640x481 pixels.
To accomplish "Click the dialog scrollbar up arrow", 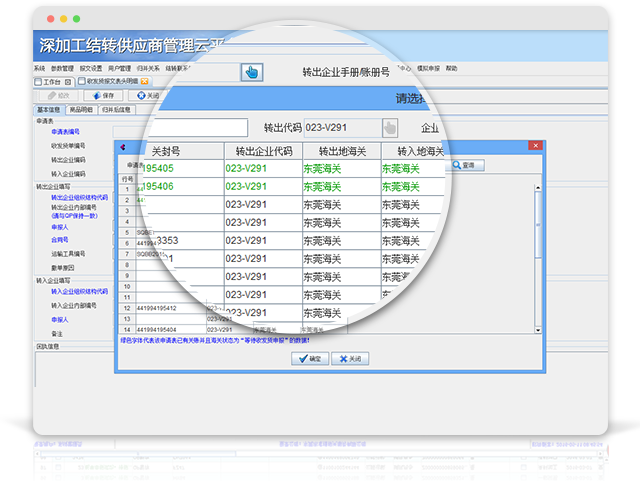I will click(x=538, y=187).
